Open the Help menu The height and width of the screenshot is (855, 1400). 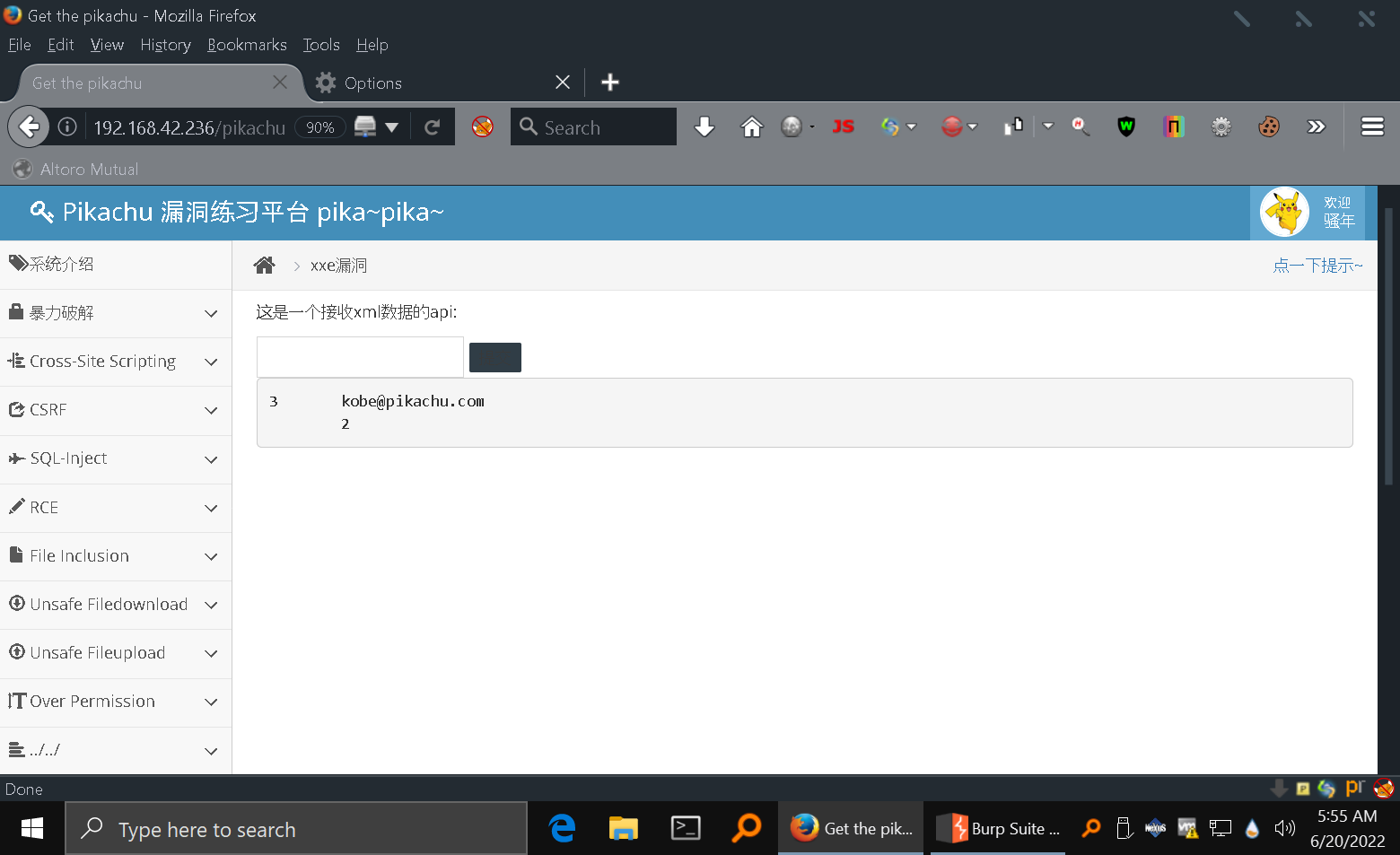(372, 45)
